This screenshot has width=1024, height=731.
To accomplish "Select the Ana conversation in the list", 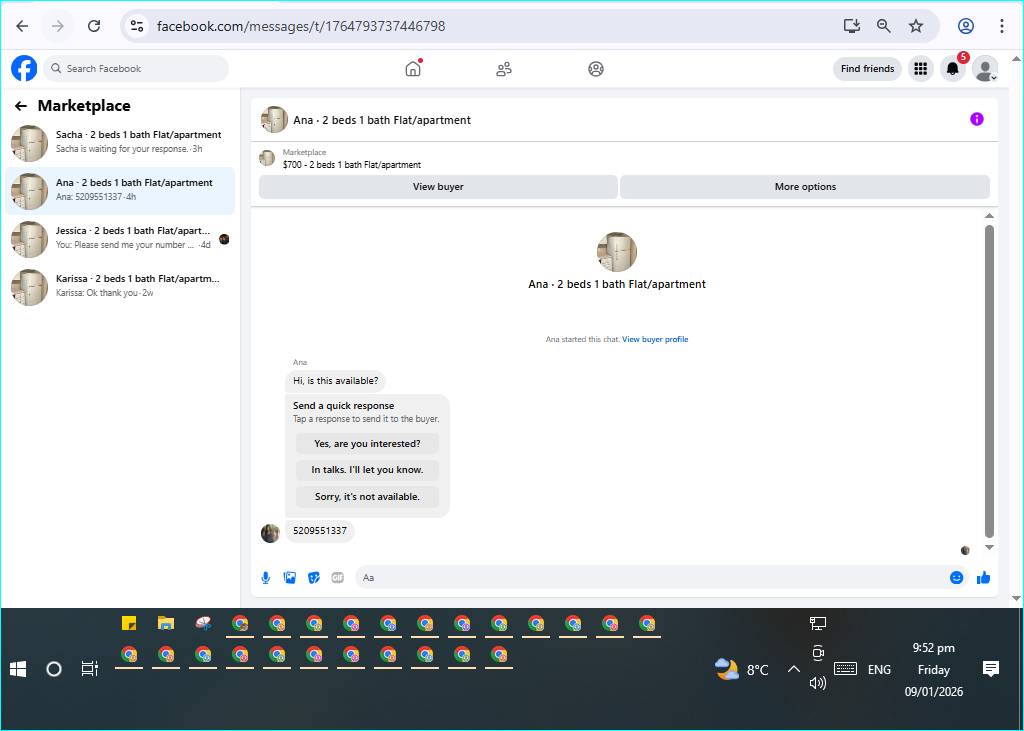I will click(x=120, y=191).
